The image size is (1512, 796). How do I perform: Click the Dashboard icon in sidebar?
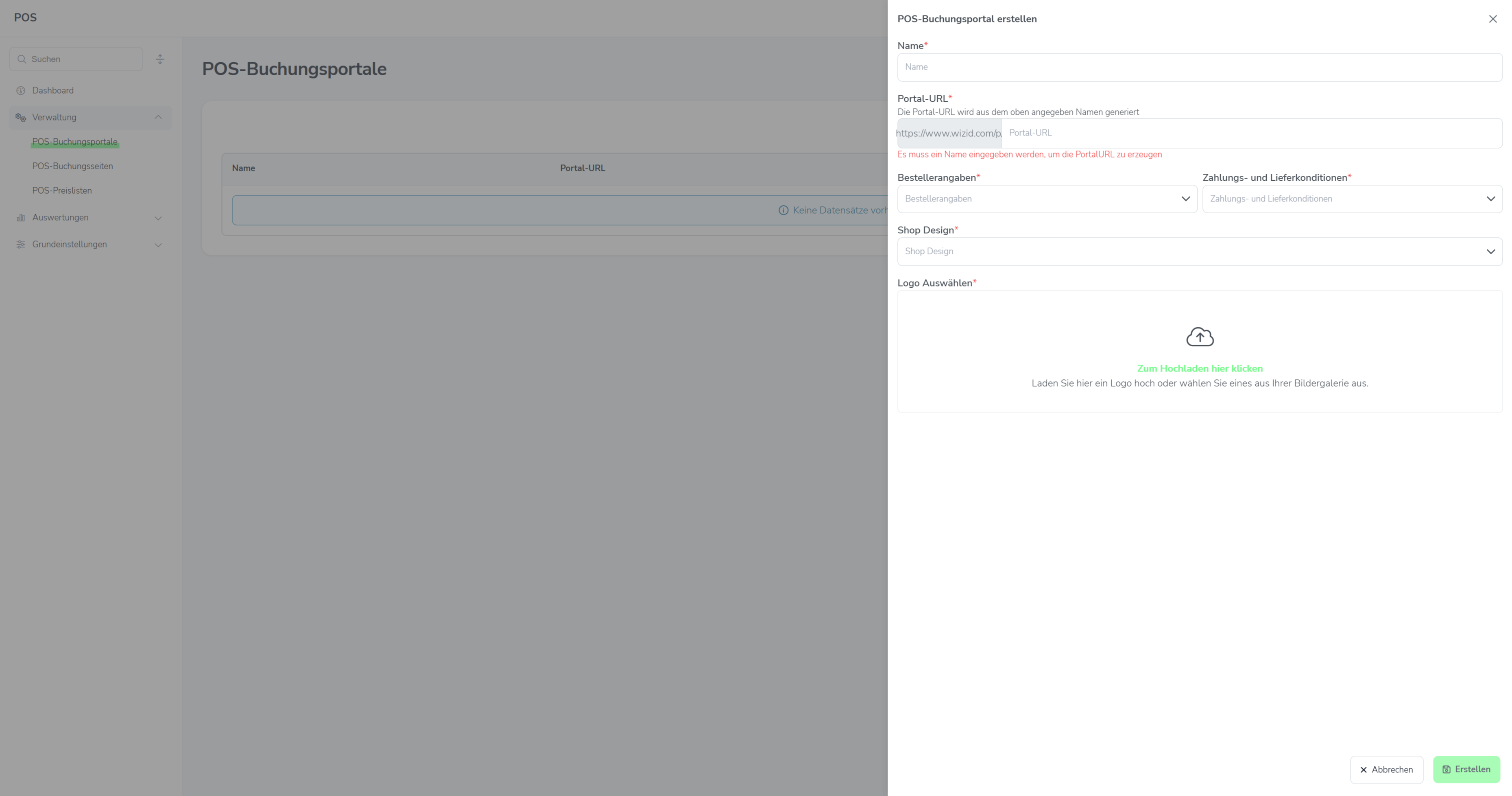21,90
